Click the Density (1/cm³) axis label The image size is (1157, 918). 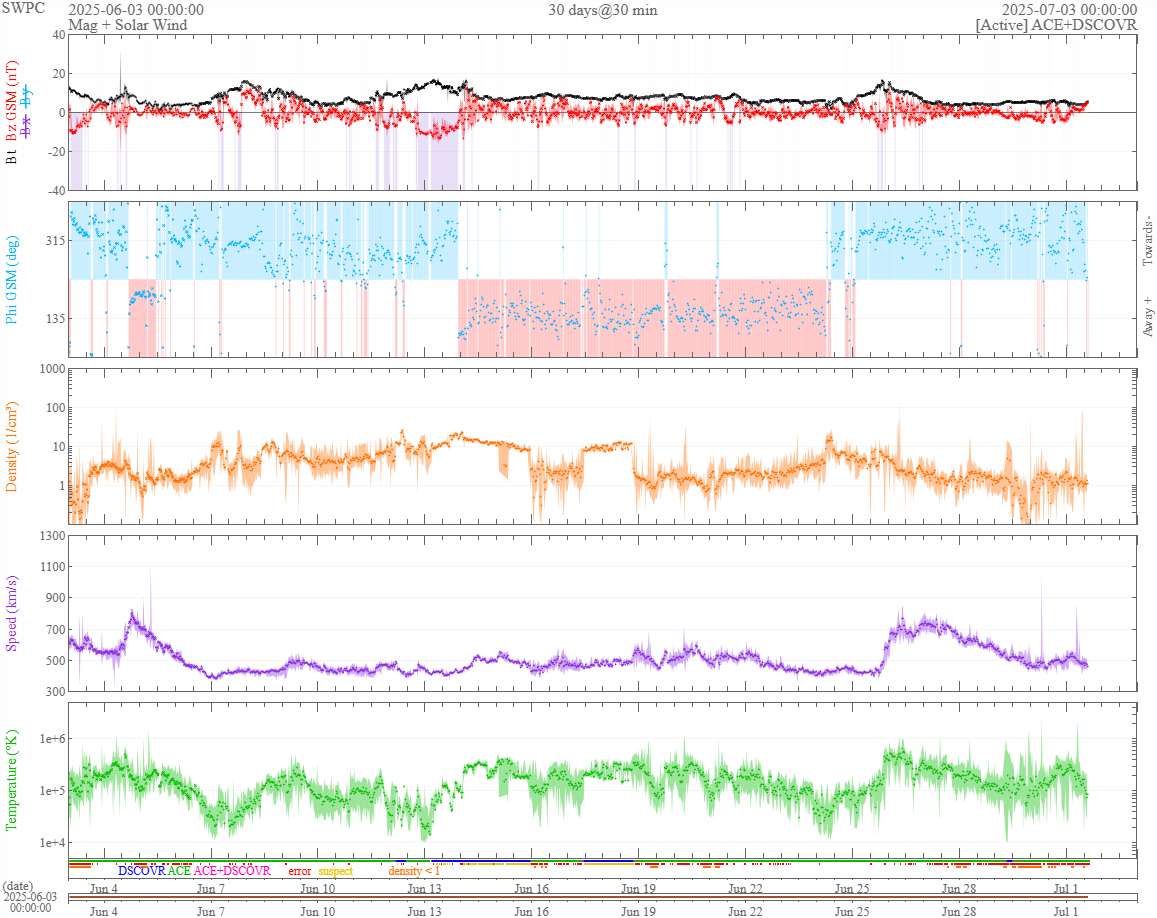coord(11,446)
